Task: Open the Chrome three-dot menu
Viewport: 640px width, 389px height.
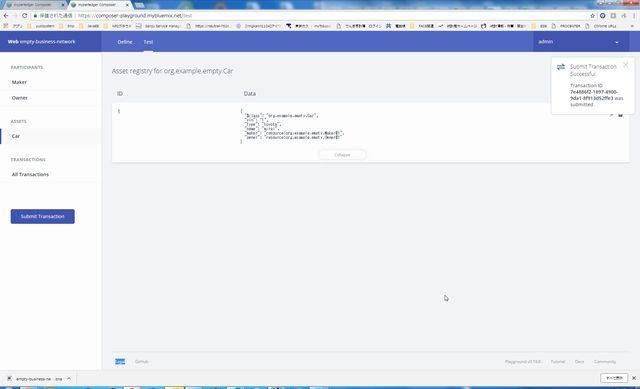Action: tap(634, 16)
